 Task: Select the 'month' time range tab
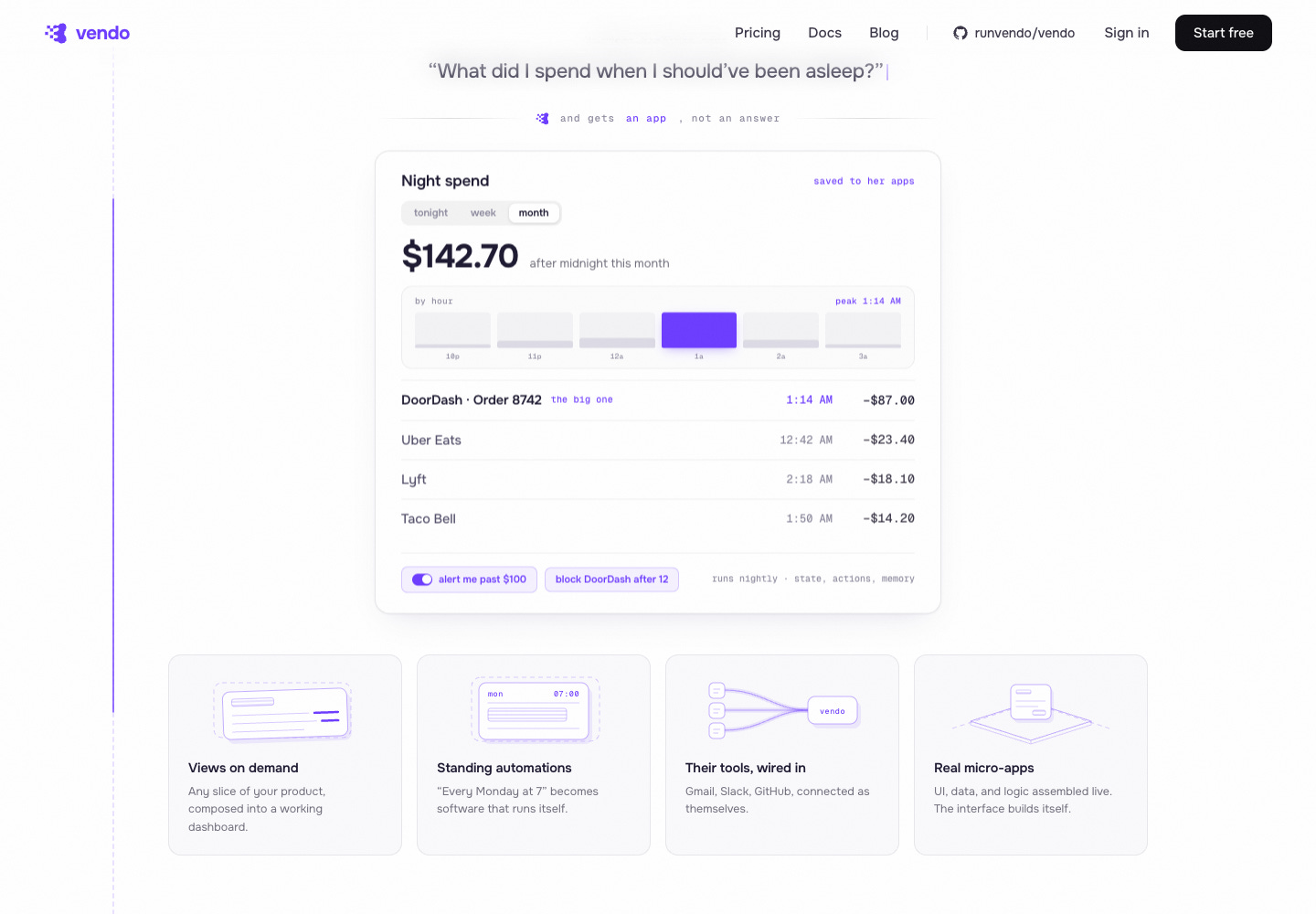tap(534, 213)
